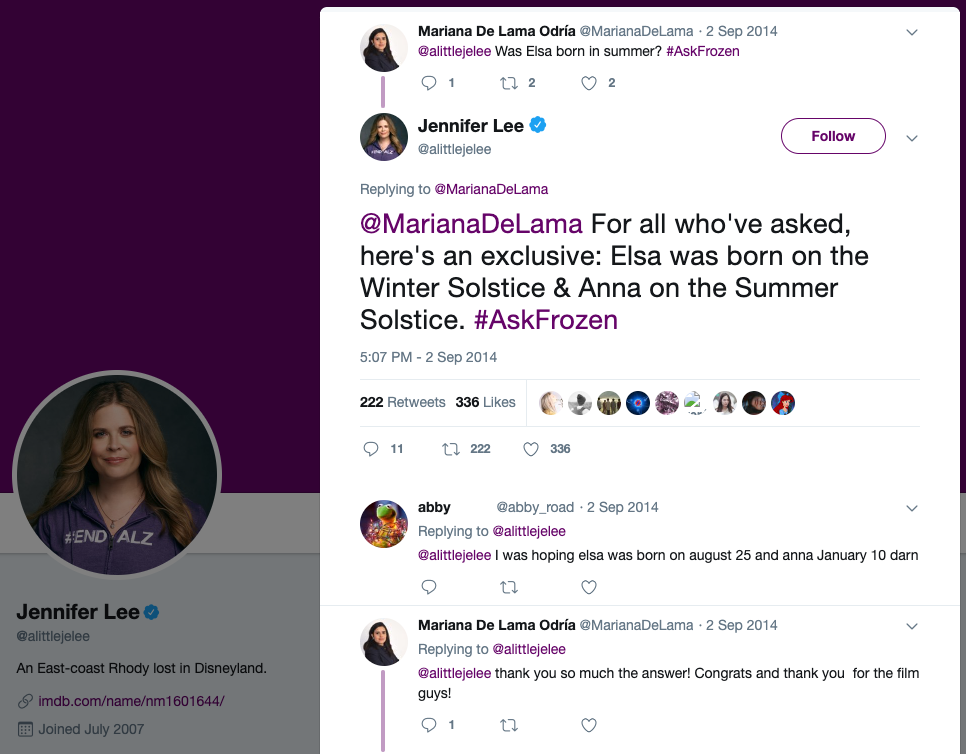
Task: Open the caret menu on abby's reply
Action: (x=911, y=508)
